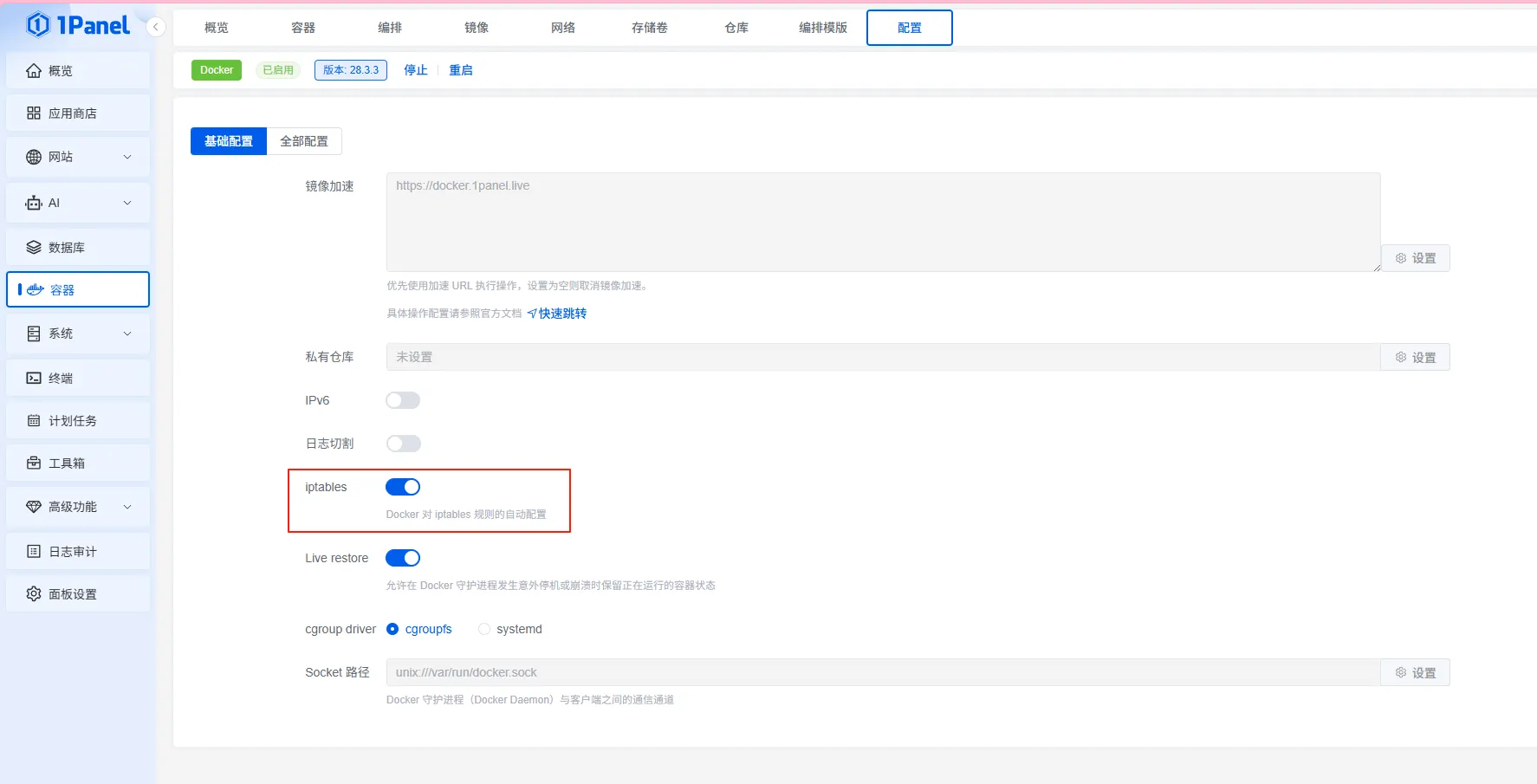Click 设置 button for 镜像加速

pyautogui.click(x=1416, y=258)
